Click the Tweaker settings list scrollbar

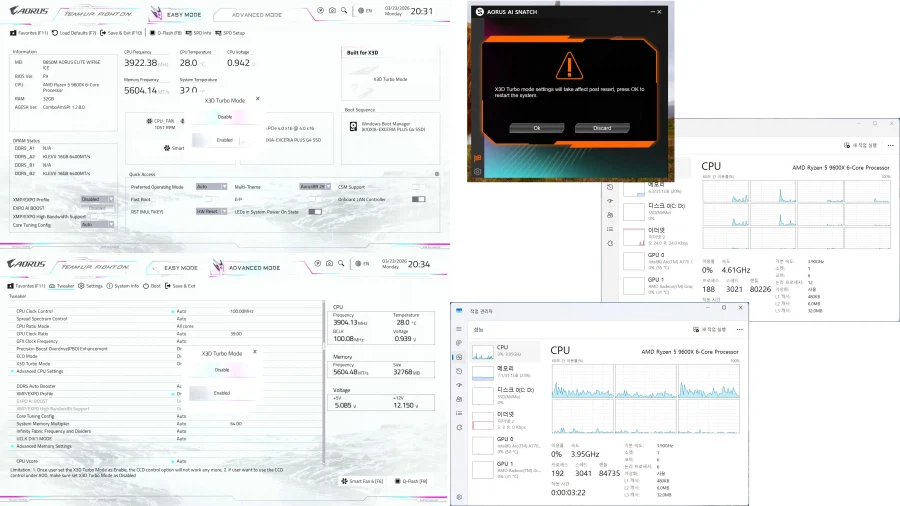324,382
